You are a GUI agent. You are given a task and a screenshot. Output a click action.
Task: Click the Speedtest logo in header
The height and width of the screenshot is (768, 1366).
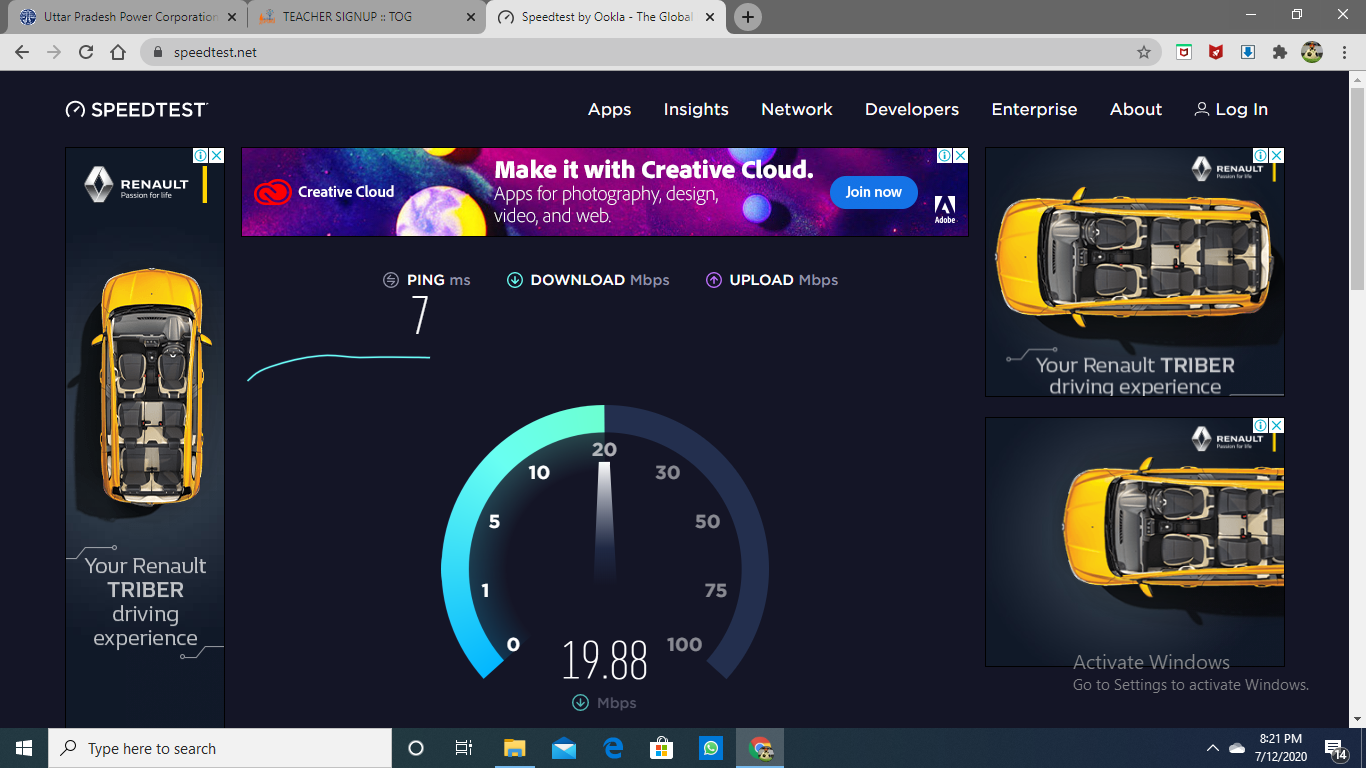[137, 110]
